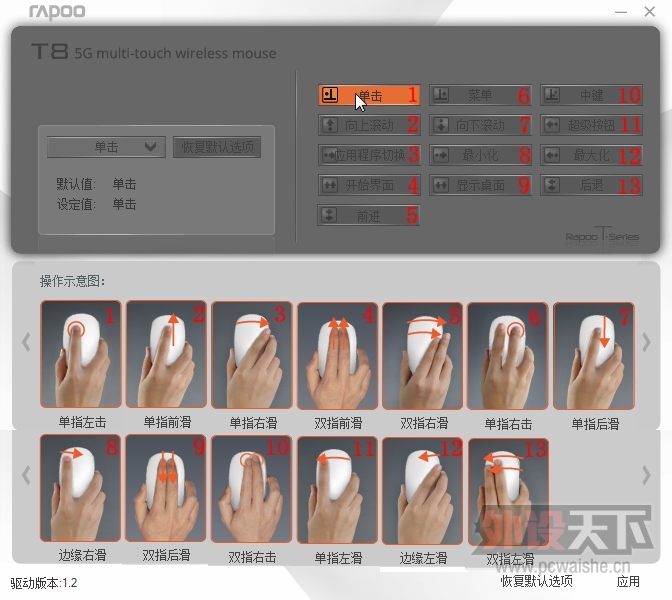Viewport: 672px width, 600px height.
Task: Click the 驱动版本:1.2 text
Action: point(44,583)
